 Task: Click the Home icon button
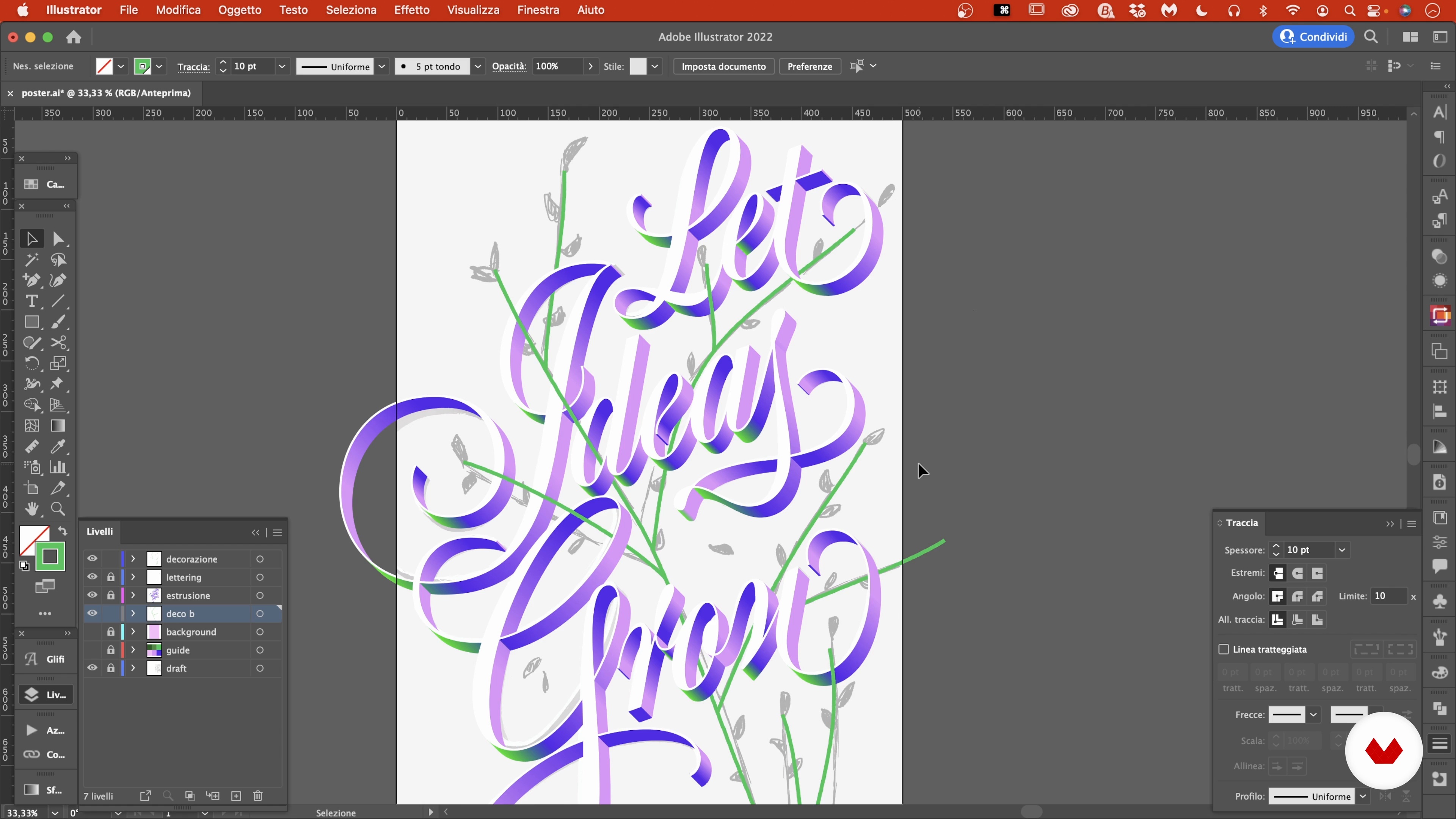click(74, 37)
